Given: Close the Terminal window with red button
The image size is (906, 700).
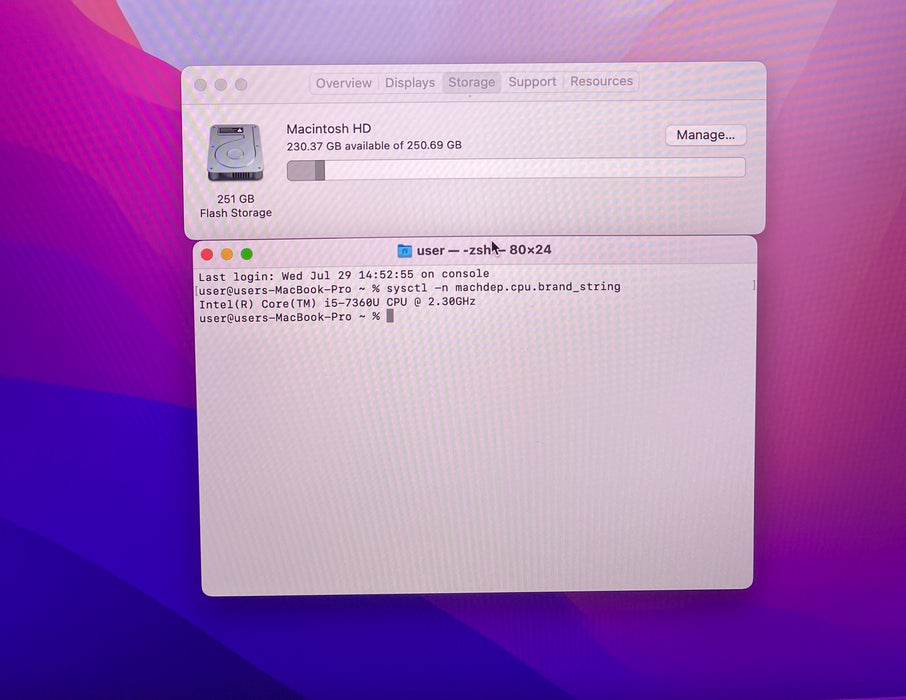Looking at the screenshot, I should click(x=207, y=254).
